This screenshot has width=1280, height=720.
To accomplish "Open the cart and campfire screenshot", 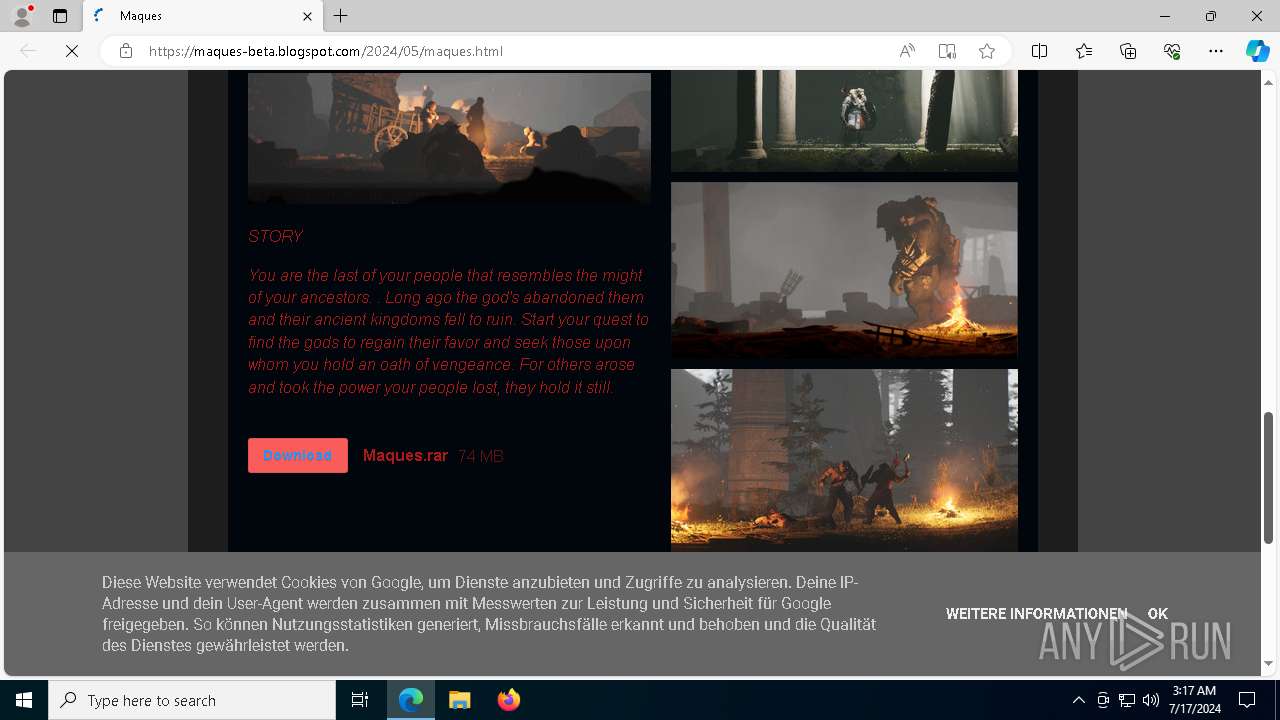I will [449, 137].
